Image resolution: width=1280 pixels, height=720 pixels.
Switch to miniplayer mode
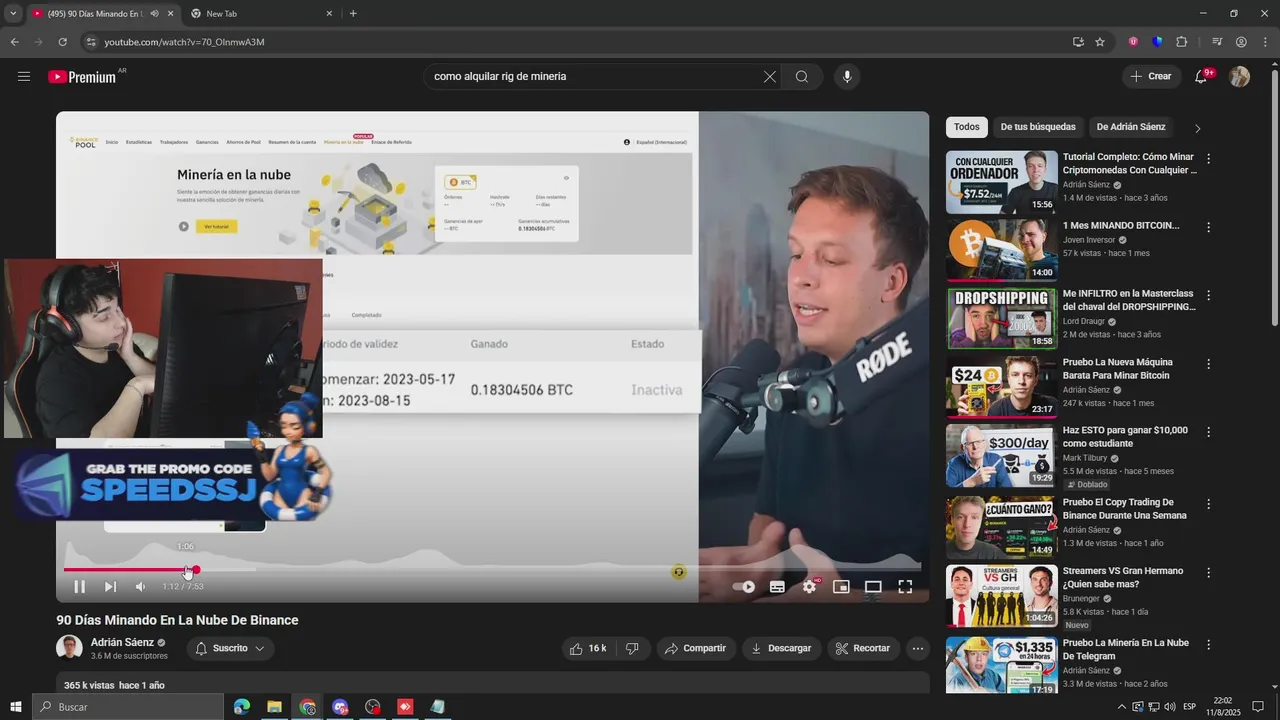[841, 587]
